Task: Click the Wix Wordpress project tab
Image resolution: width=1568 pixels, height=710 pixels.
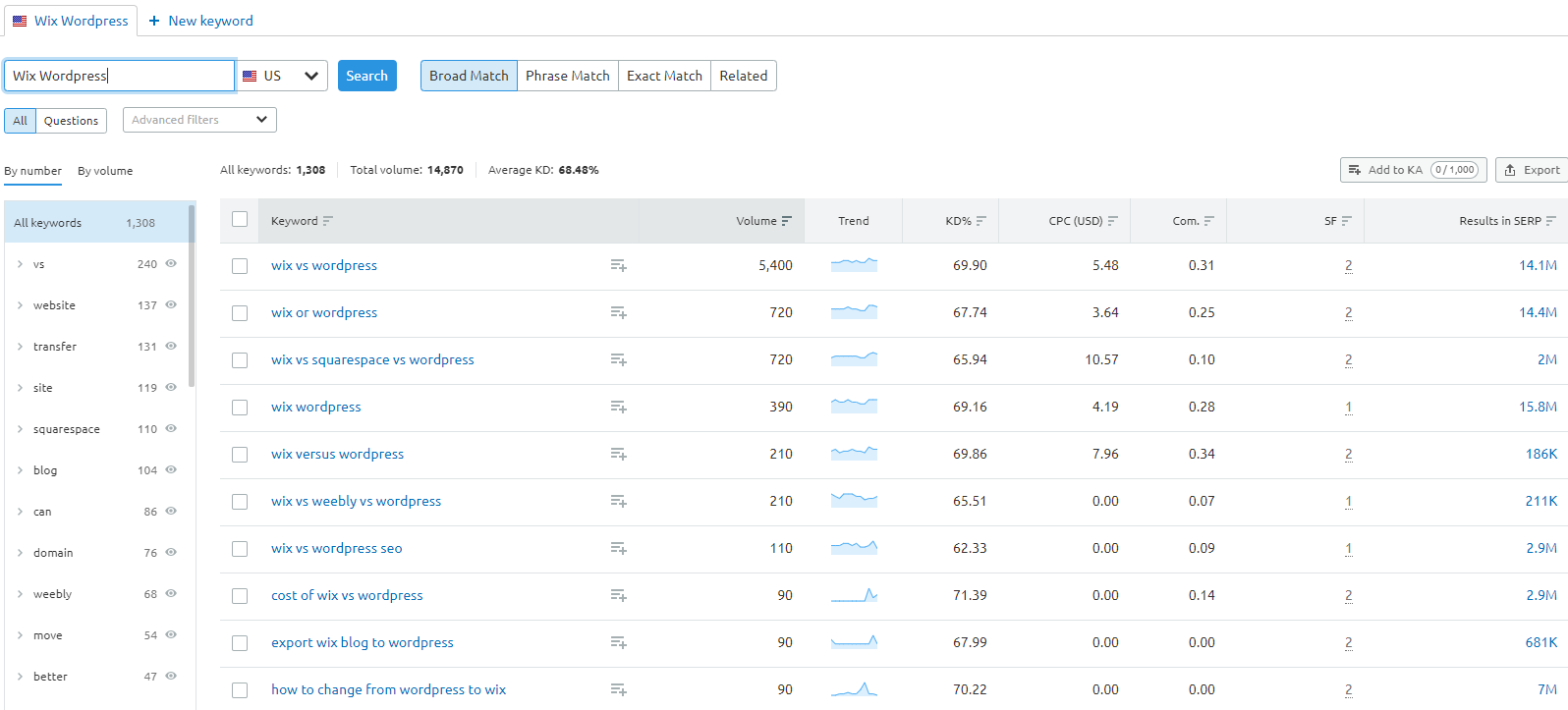Action: click(x=70, y=21)
